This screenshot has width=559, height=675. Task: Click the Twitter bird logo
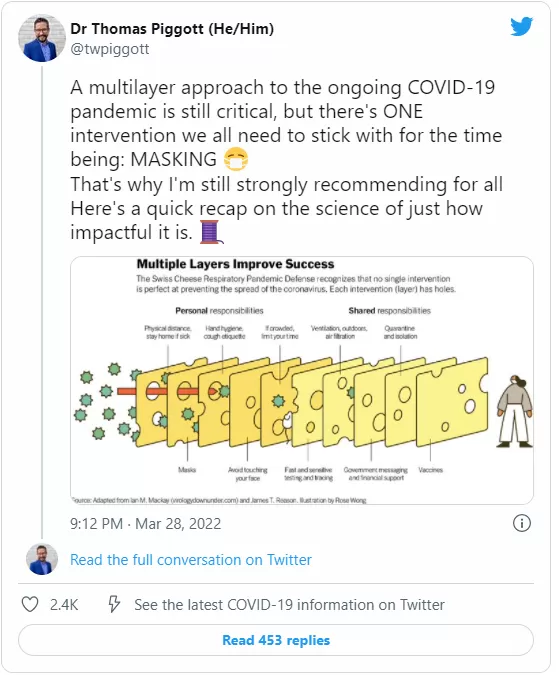point(522,27)
